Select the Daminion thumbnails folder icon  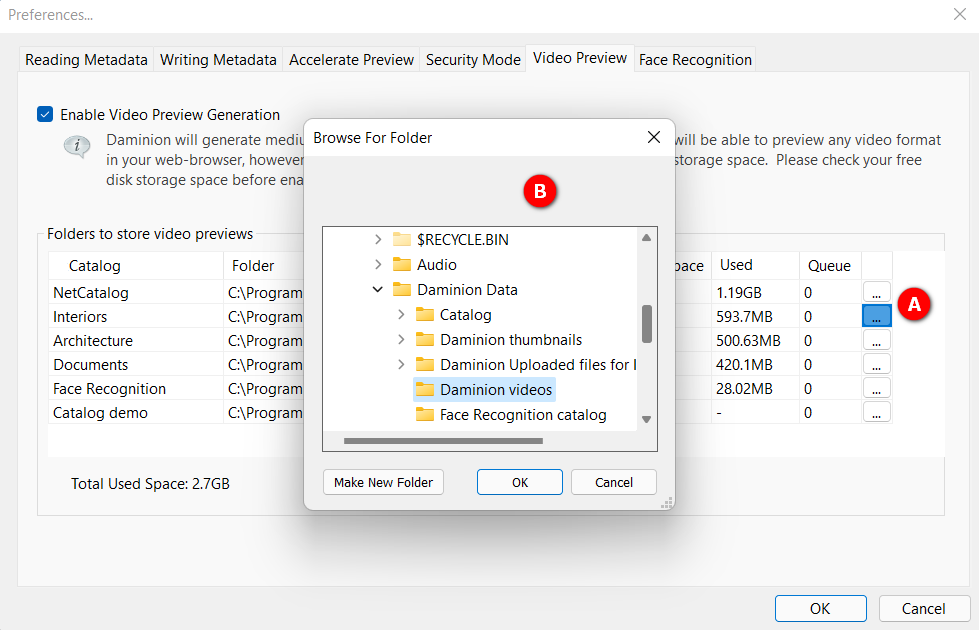pos(425,340)
